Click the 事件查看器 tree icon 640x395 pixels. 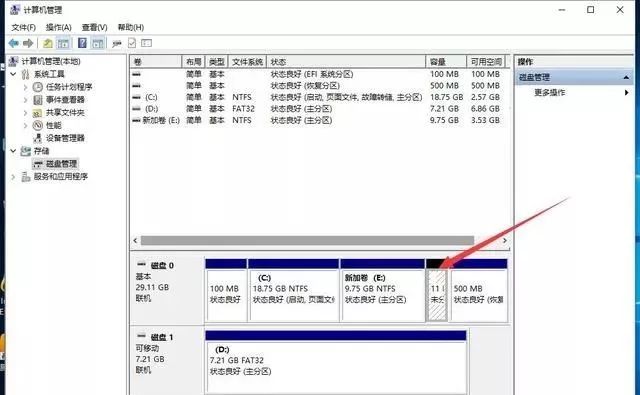(38, 100)
